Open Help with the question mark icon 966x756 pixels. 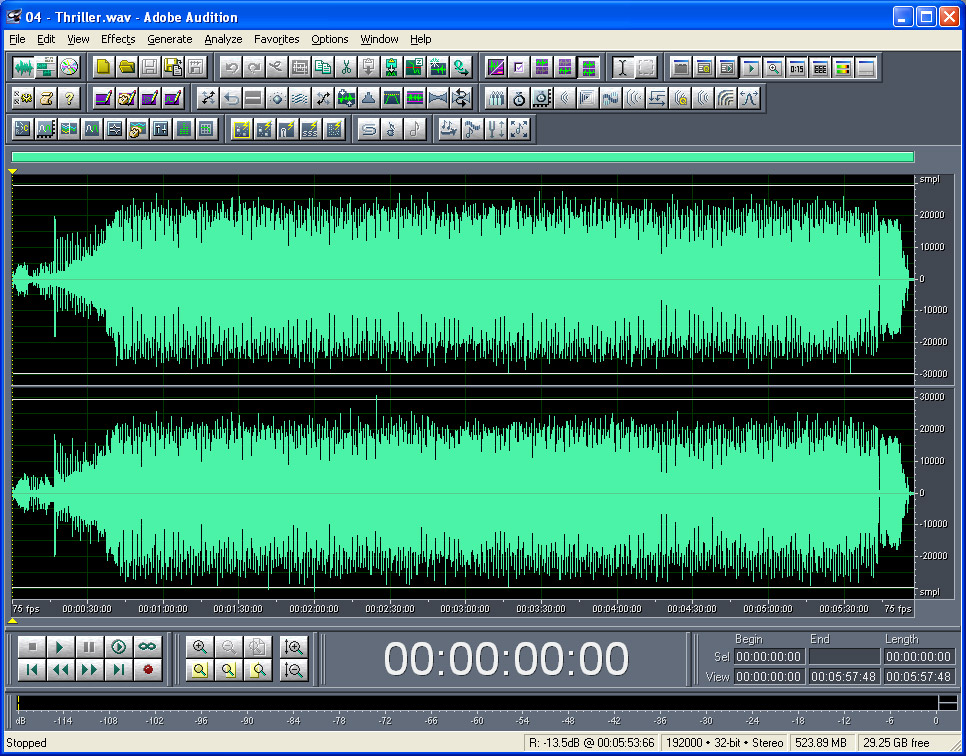coord(69,98)
